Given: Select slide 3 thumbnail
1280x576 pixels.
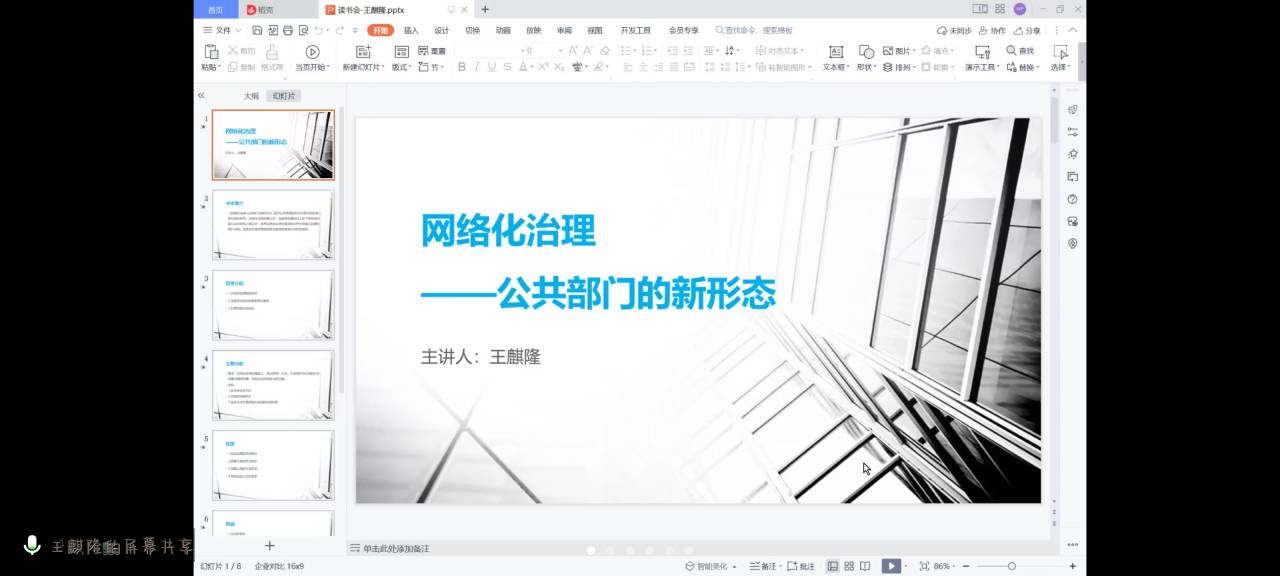Looking at the screenshot, I should coord(273,305).
